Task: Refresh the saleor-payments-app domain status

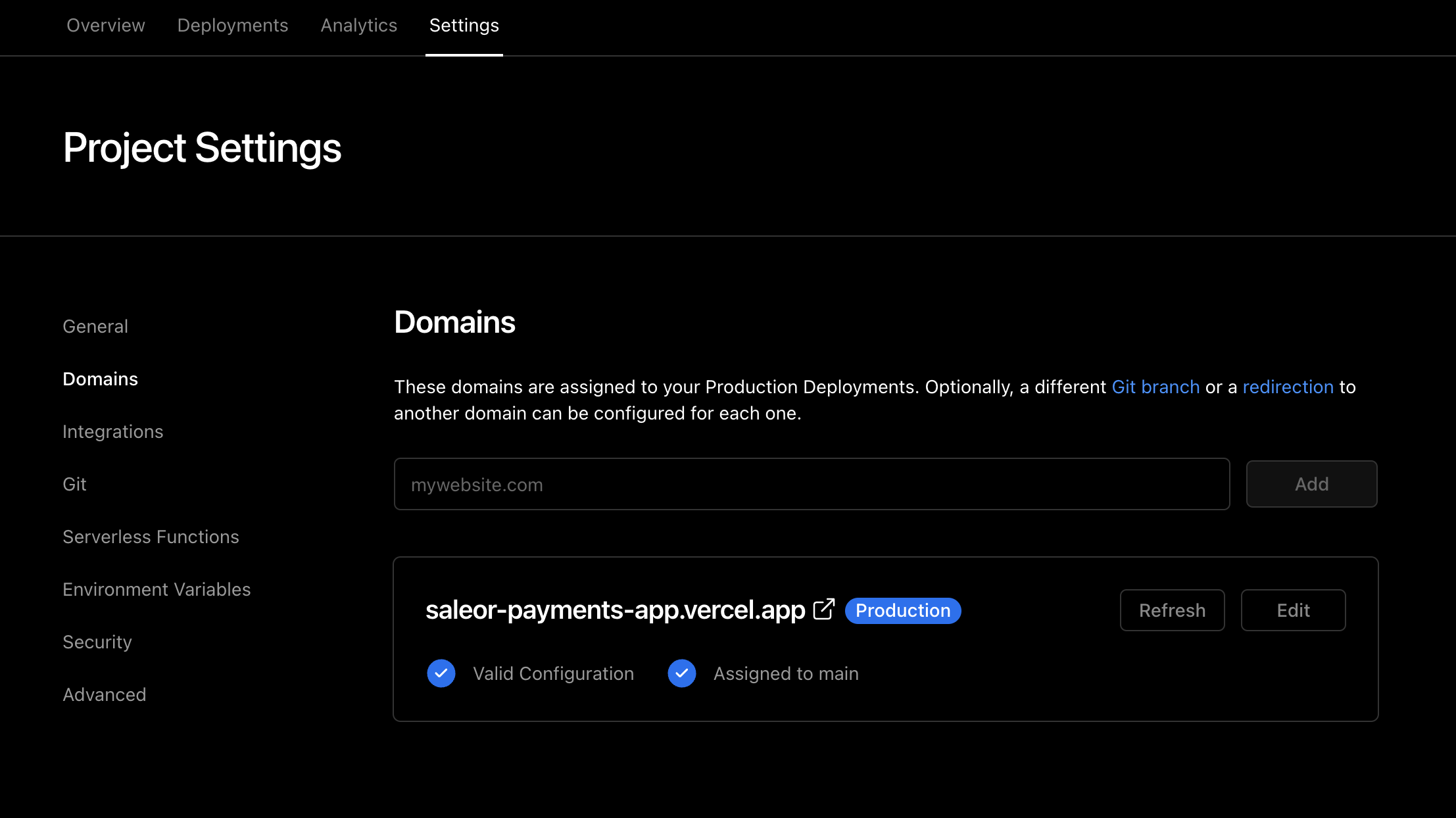Action: (x=1172, y=610)
